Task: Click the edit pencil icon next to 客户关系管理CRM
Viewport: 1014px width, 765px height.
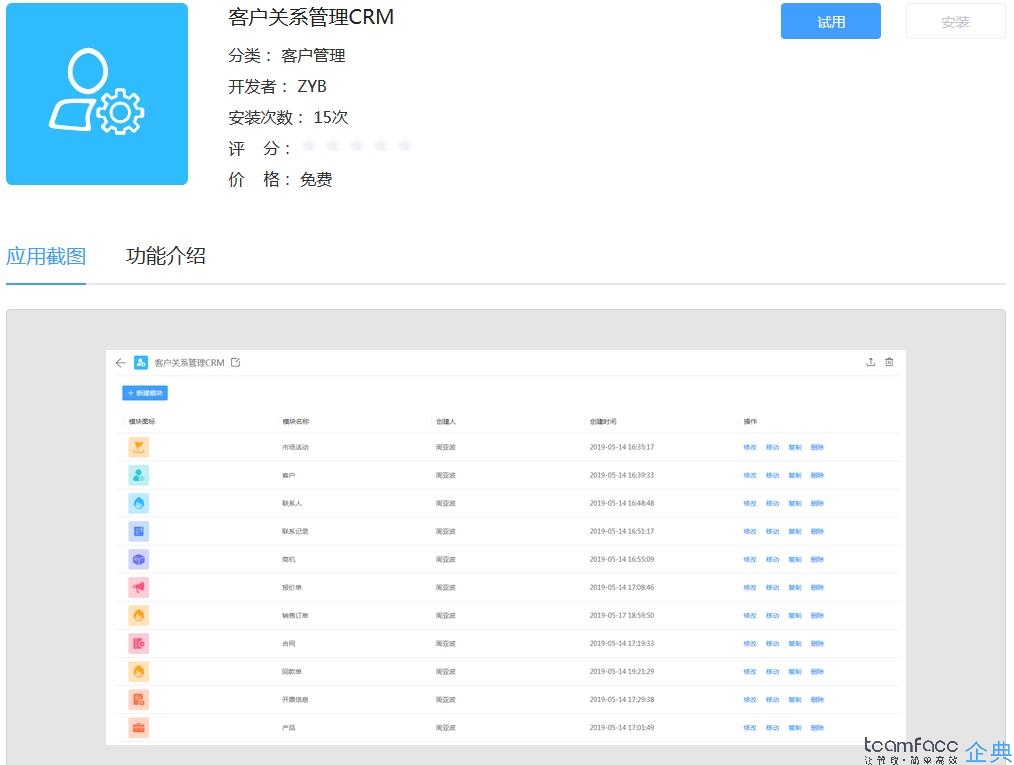Action: tap(235, 362)
